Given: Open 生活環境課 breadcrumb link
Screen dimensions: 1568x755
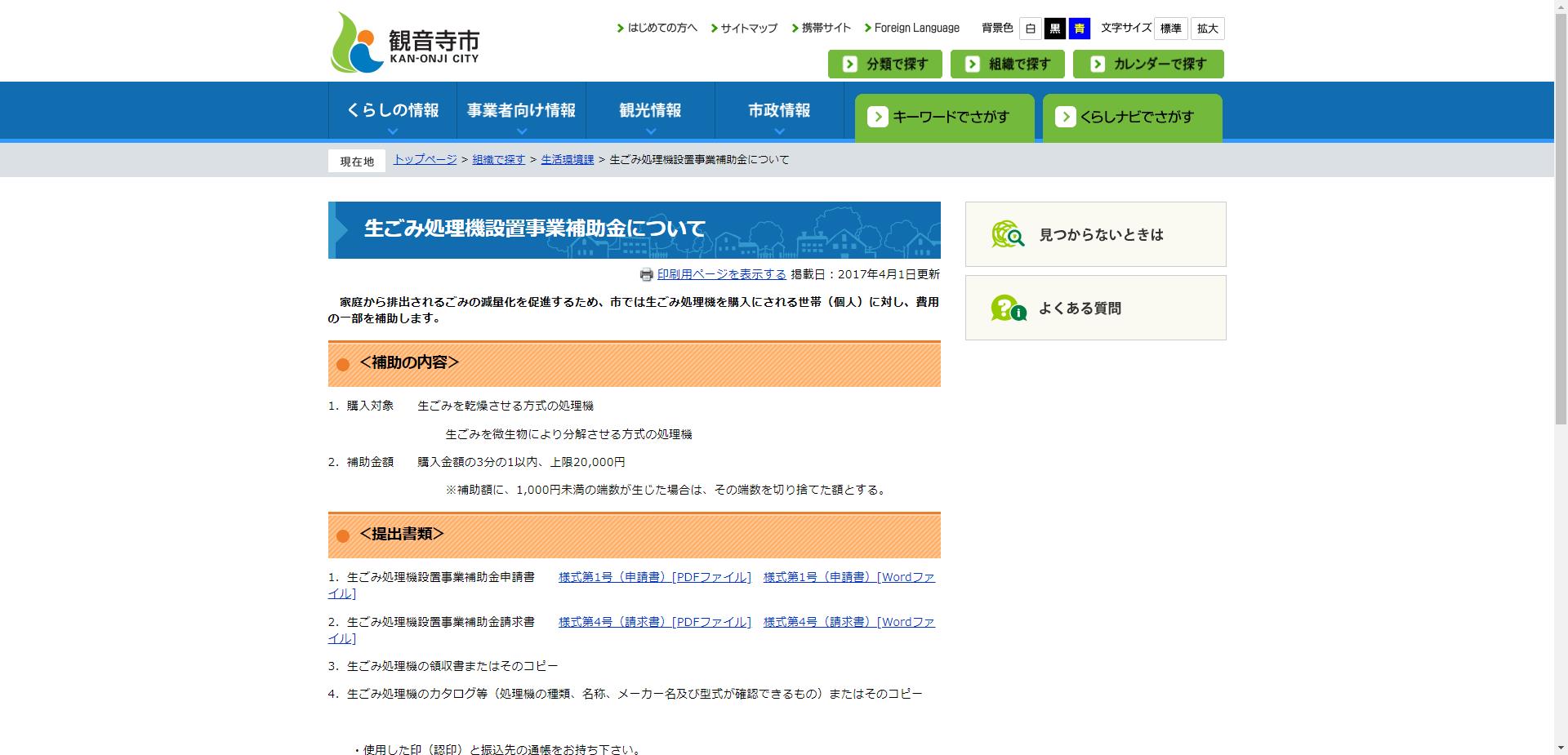Looking at the screenshot, I should pyautogui.click(x=567, y=160).
